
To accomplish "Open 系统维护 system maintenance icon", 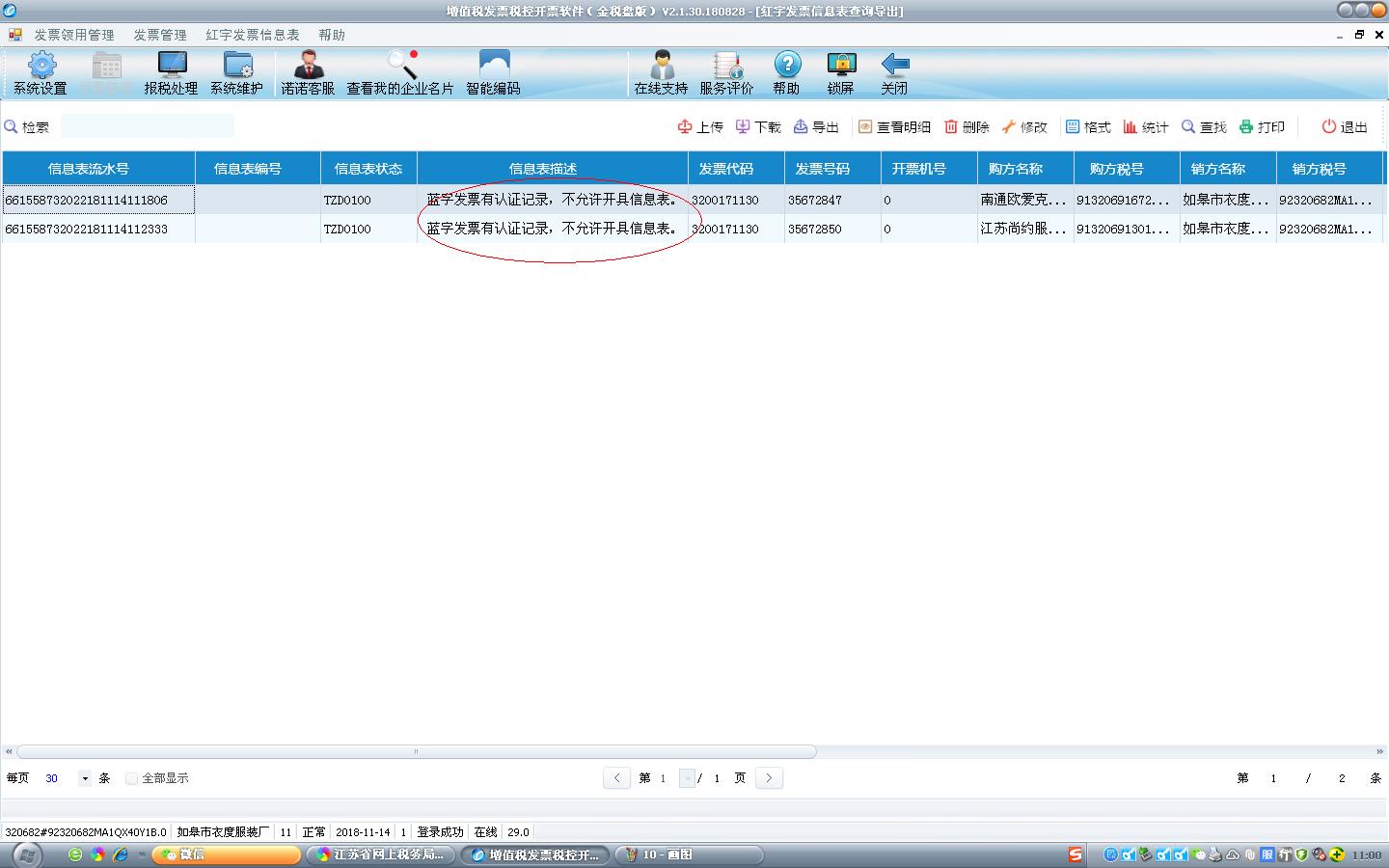I will 236,72.
